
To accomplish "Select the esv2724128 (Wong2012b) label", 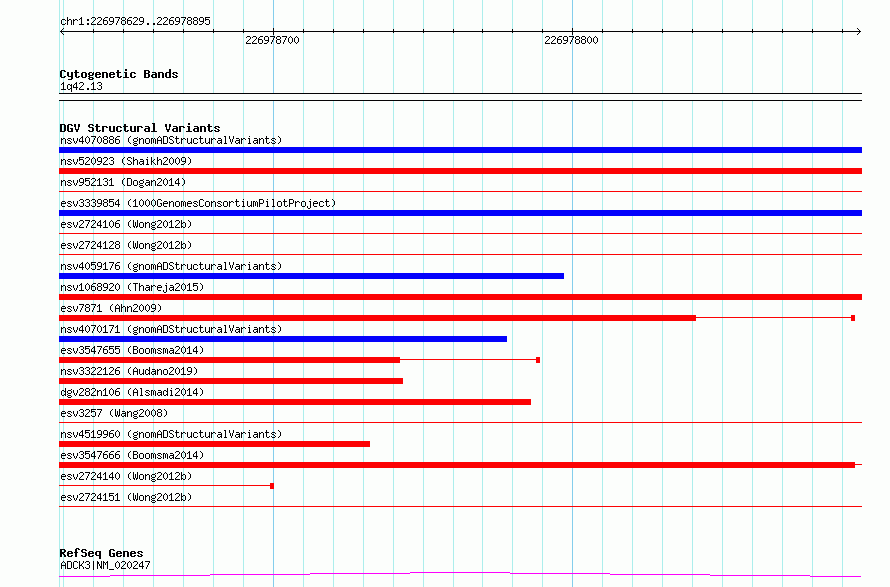I will 126,245.
